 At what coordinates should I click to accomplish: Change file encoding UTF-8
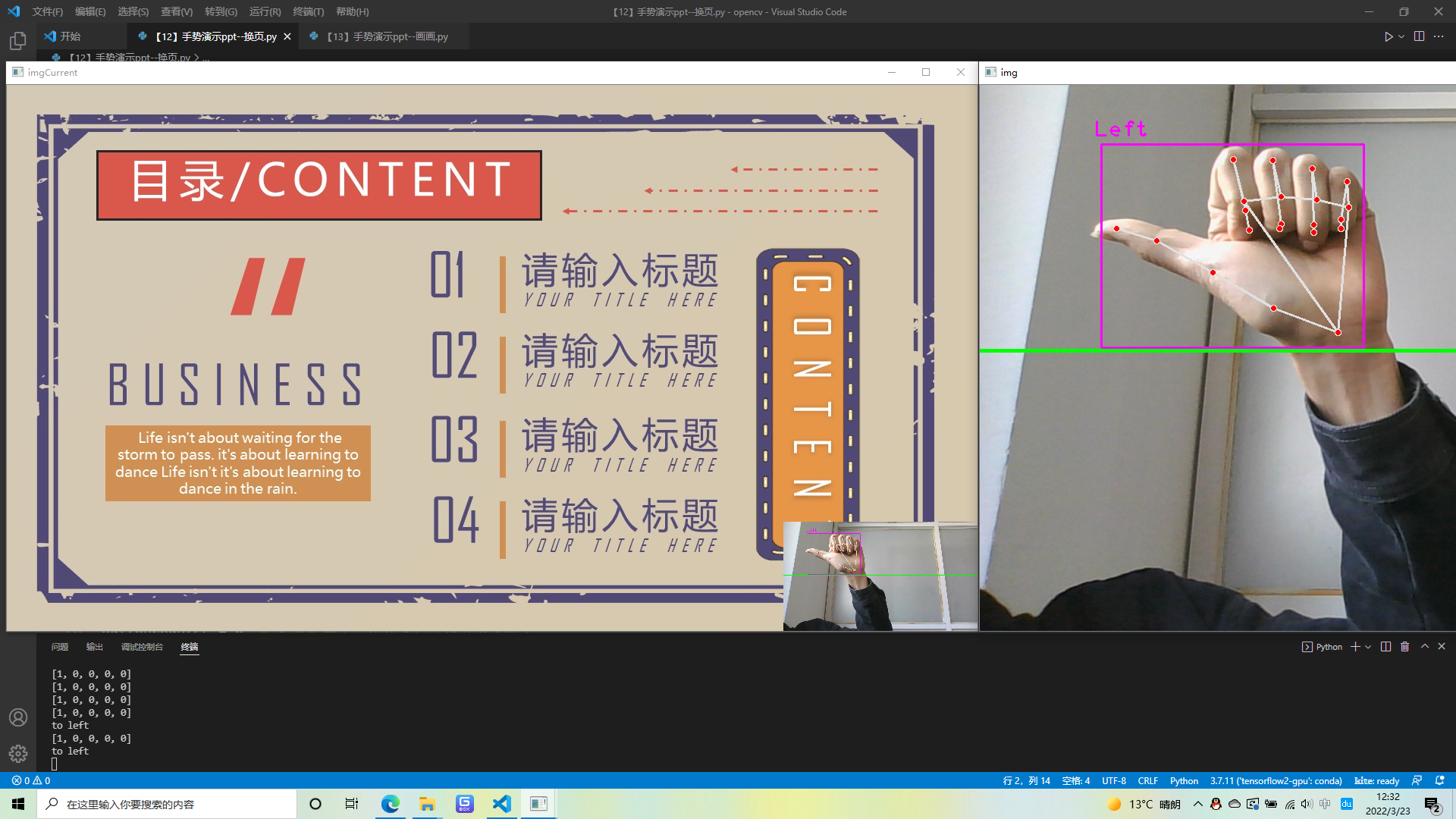(1114, 780)
